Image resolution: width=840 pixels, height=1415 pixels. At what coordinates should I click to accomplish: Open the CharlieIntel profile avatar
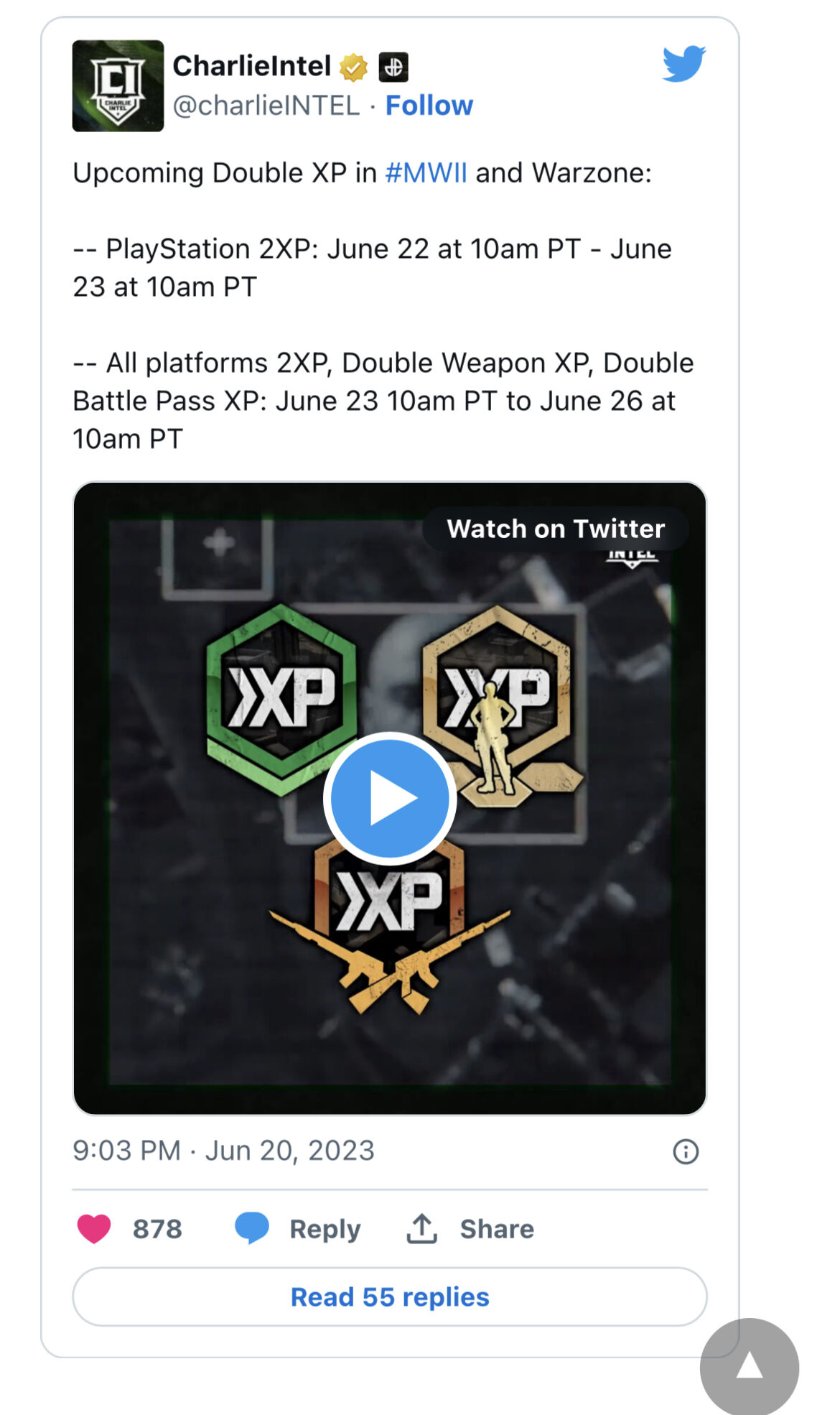coord(118,86)
